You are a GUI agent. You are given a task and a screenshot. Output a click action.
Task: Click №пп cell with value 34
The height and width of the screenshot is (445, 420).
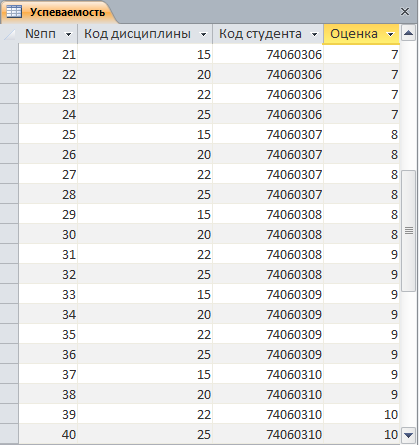tap(48, 314)
